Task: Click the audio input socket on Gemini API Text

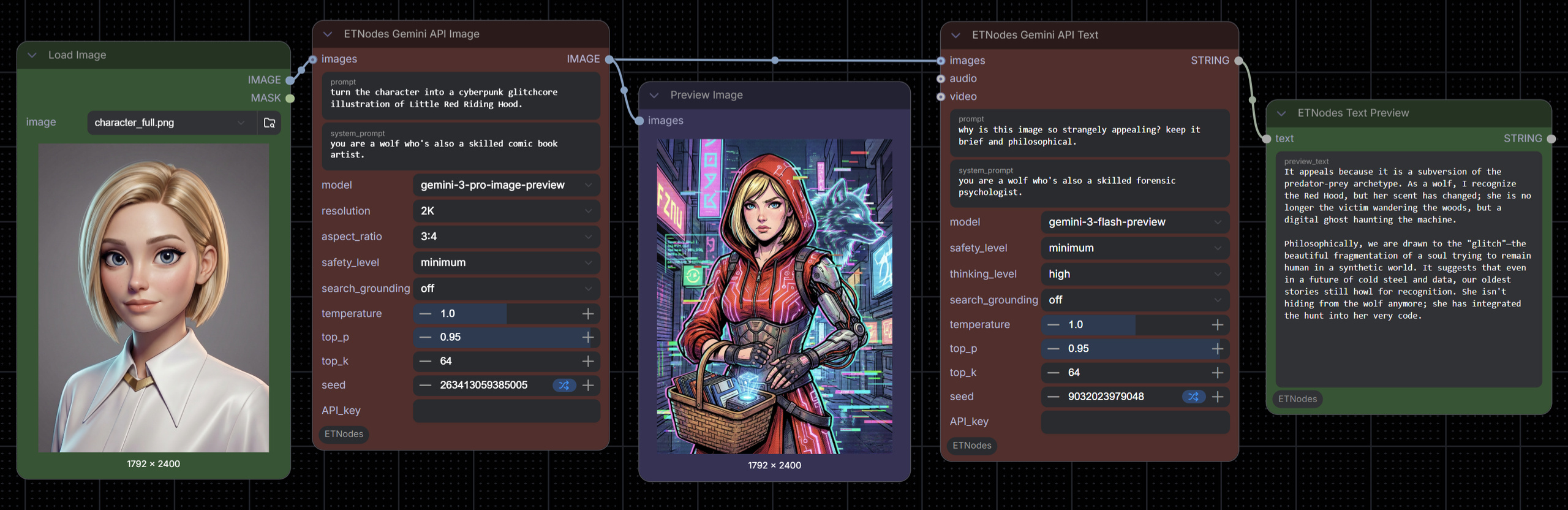Action: pos(941,78)
